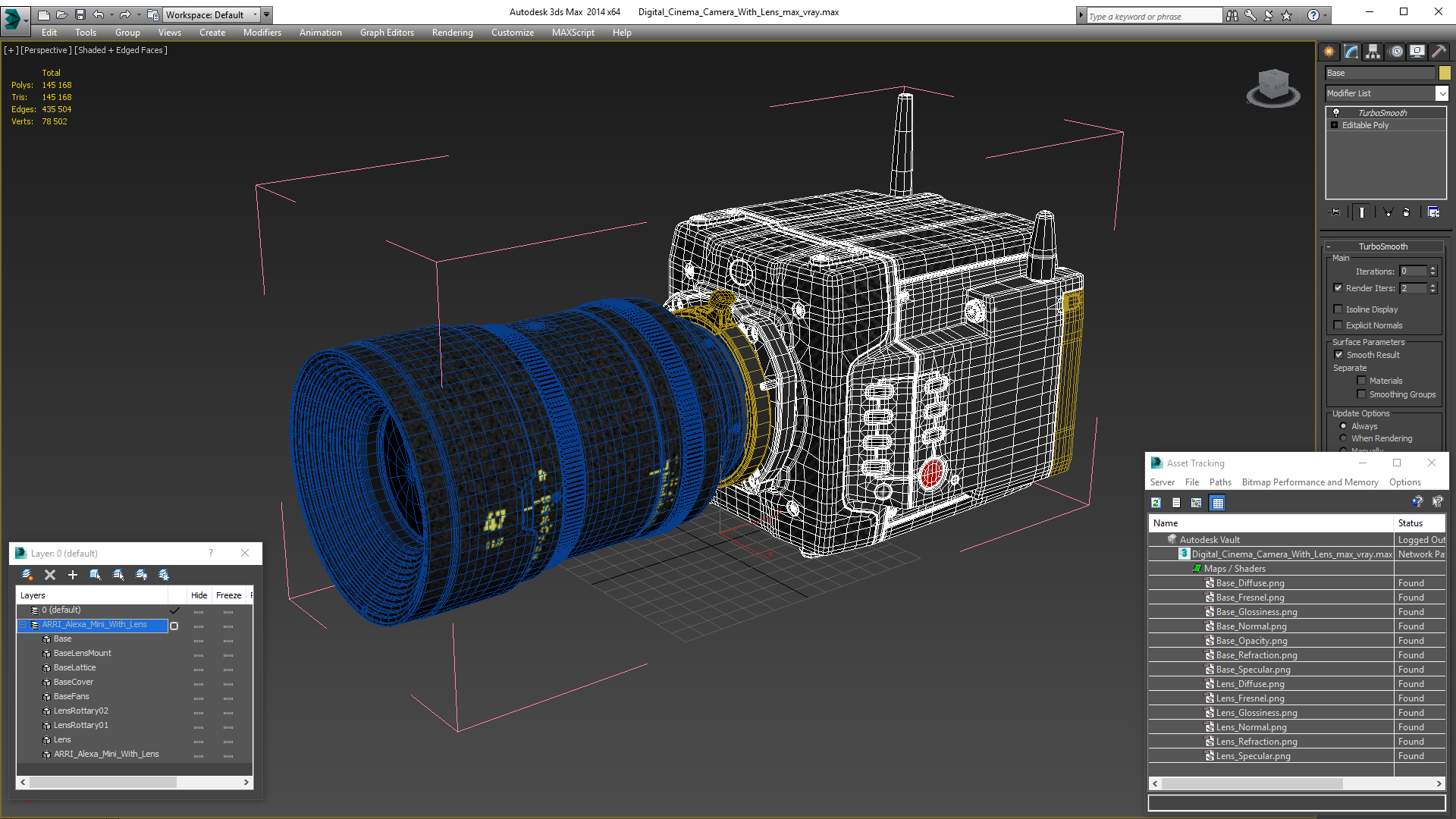Toggle Show End Result button
Viewport: 1456px width, 819px height.
(1362, 212)
